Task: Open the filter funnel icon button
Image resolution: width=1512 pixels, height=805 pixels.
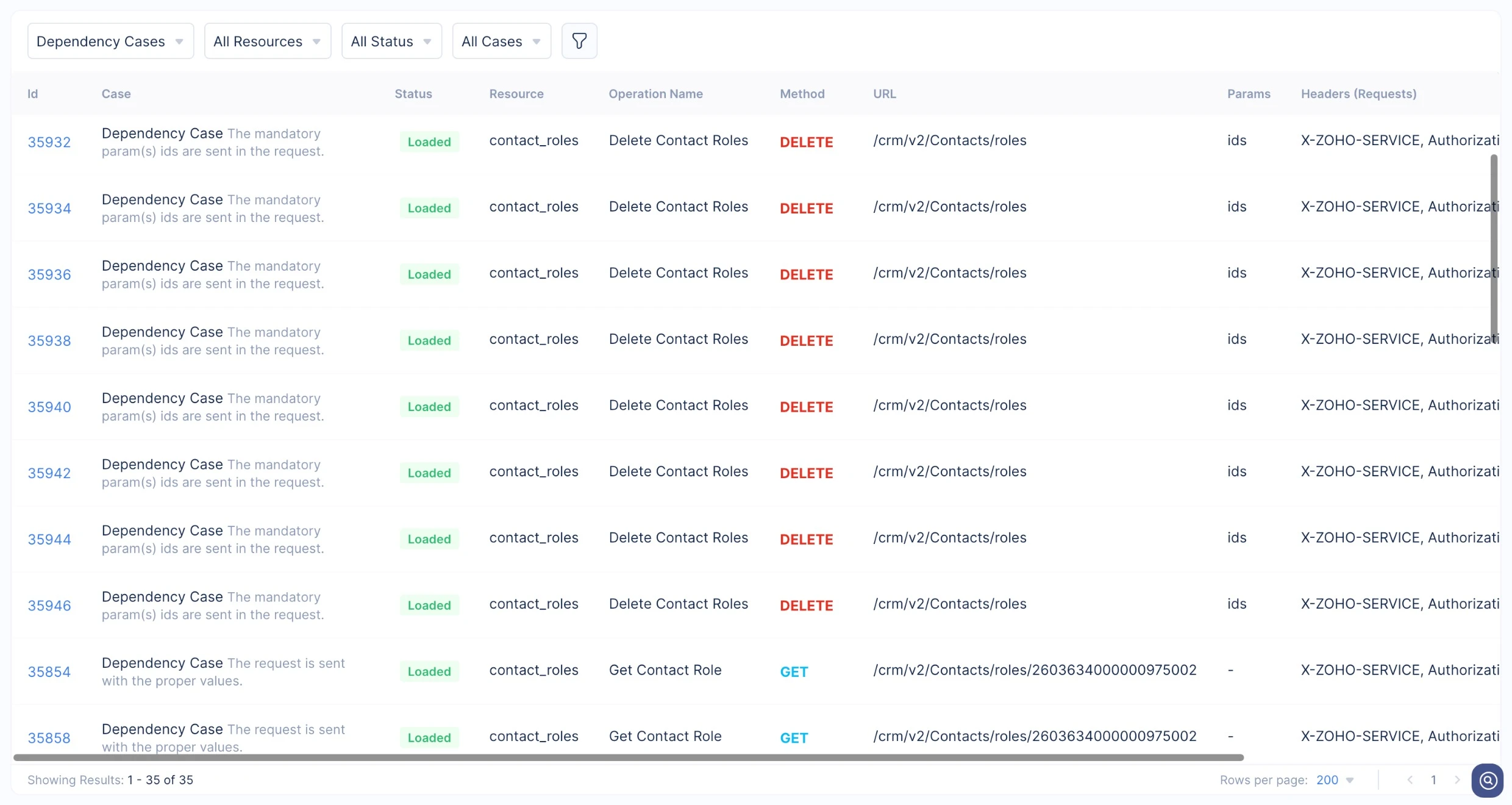Action: (x=579, y=41)
